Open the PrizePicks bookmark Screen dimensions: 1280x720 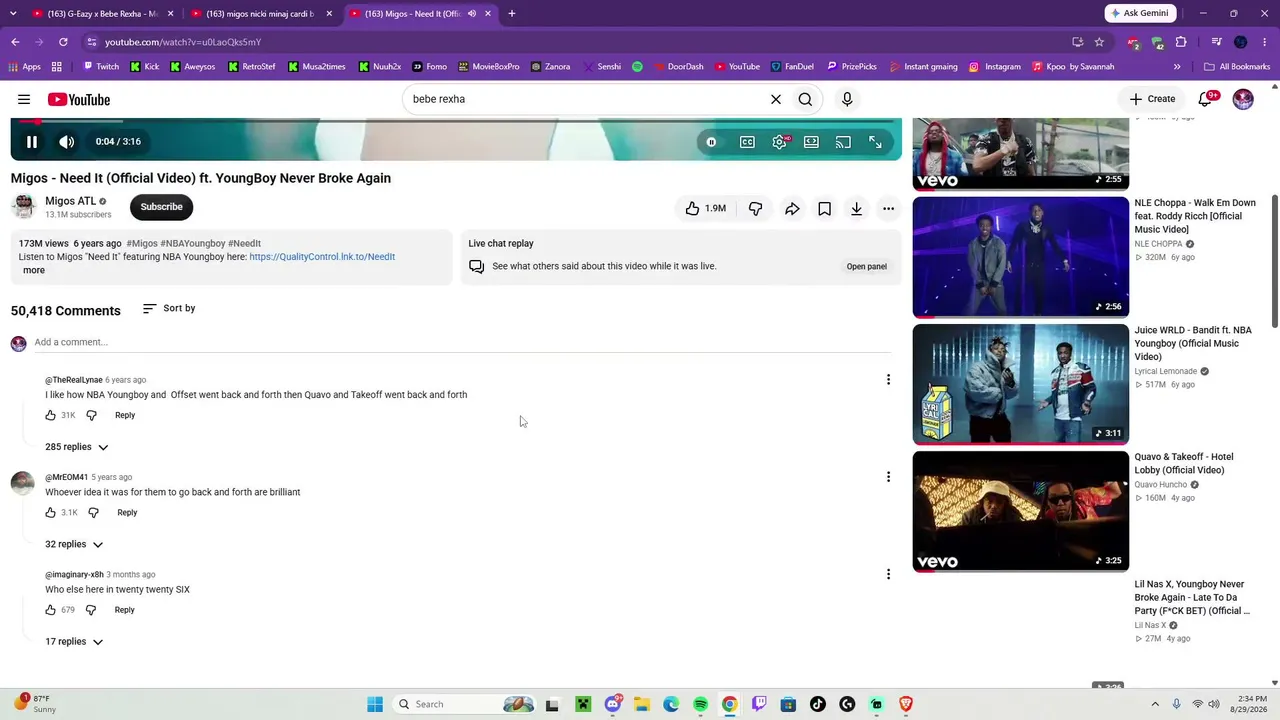pos(852,67)
